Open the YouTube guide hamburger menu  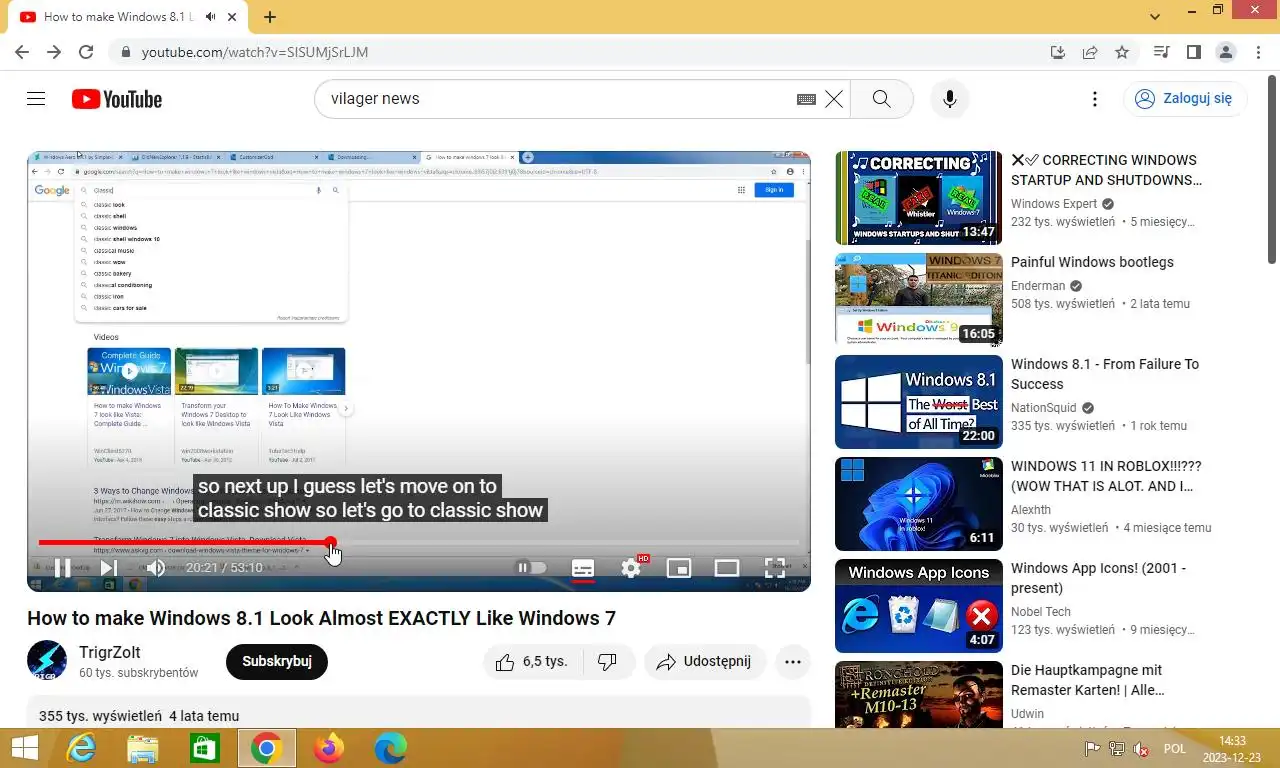[x=36, y=98]
